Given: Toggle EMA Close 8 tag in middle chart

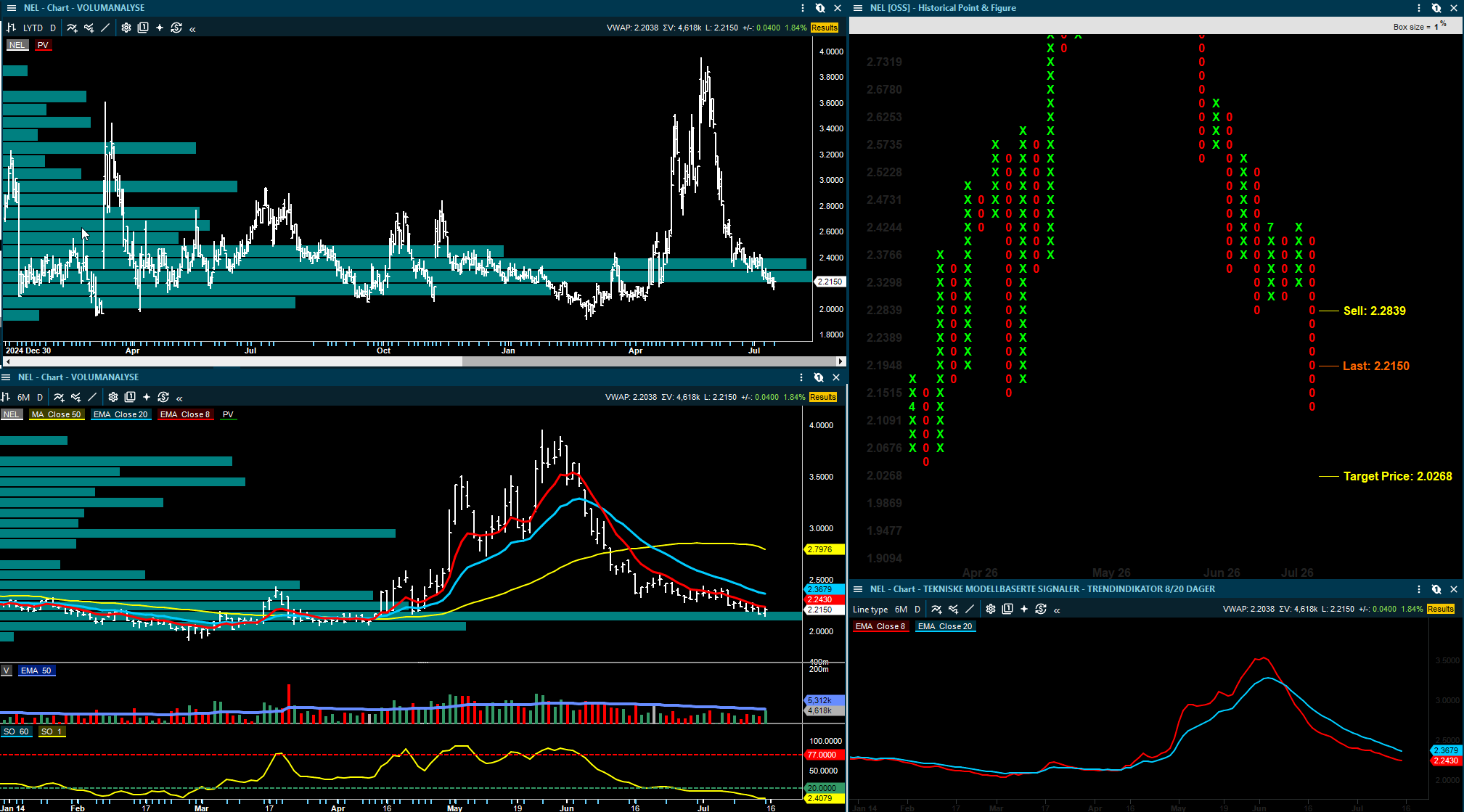Looking at the screenshot, I should tap(185, 414).
